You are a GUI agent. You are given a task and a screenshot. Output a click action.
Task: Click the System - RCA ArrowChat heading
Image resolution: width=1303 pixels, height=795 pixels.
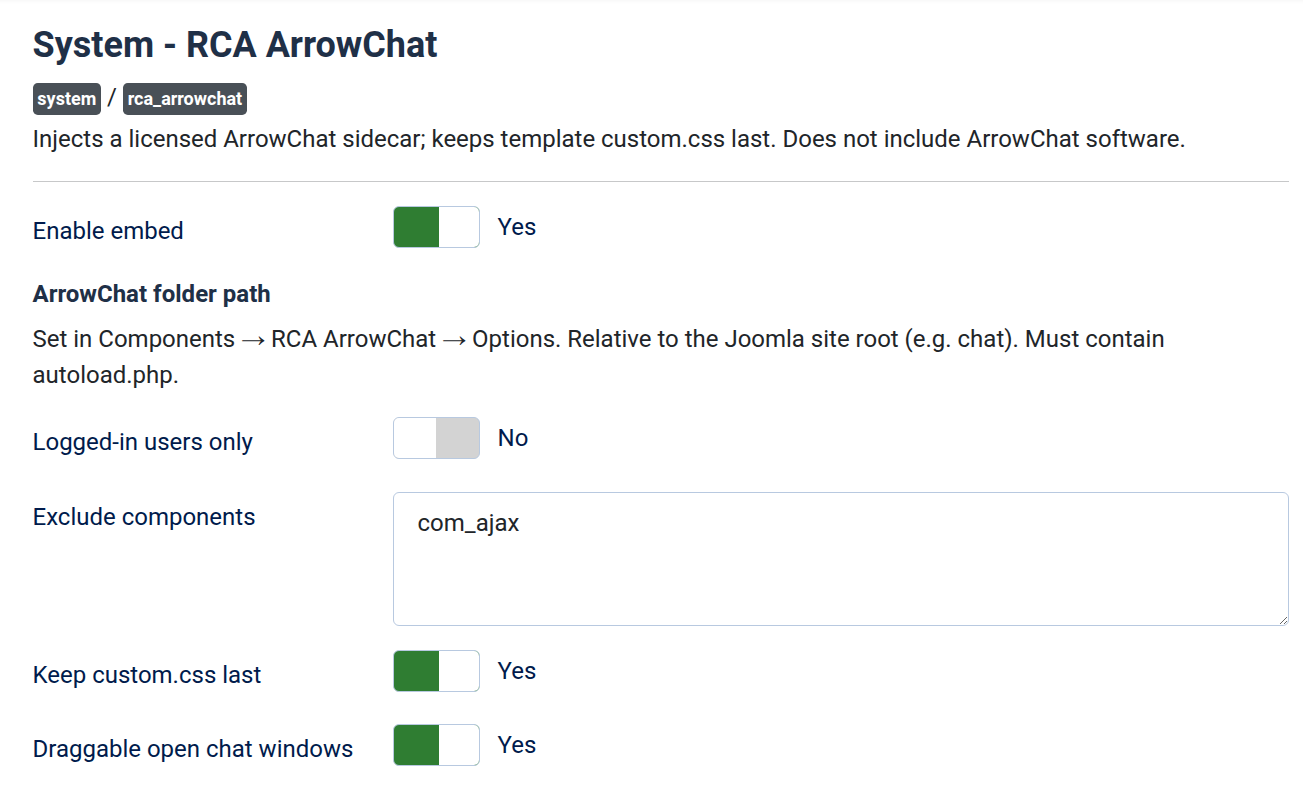coord(235,44)
